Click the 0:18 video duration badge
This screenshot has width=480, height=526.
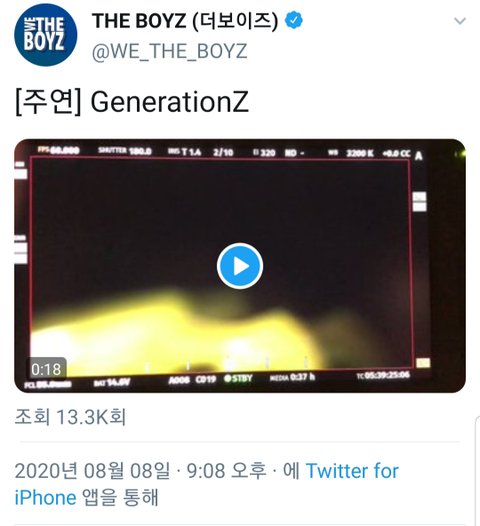tap(46, 369)
